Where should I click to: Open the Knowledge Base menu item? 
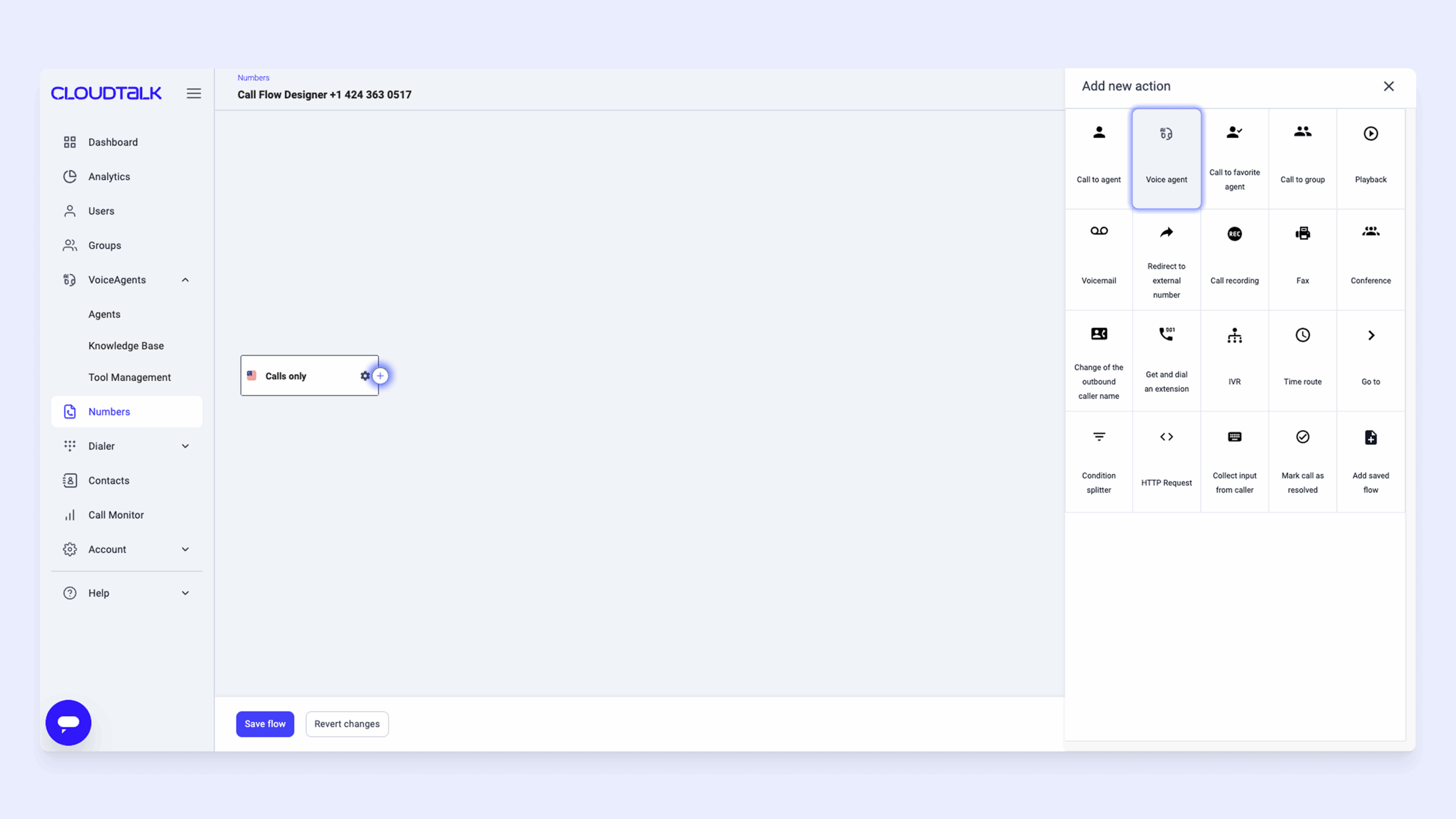(x=126, y=346)
